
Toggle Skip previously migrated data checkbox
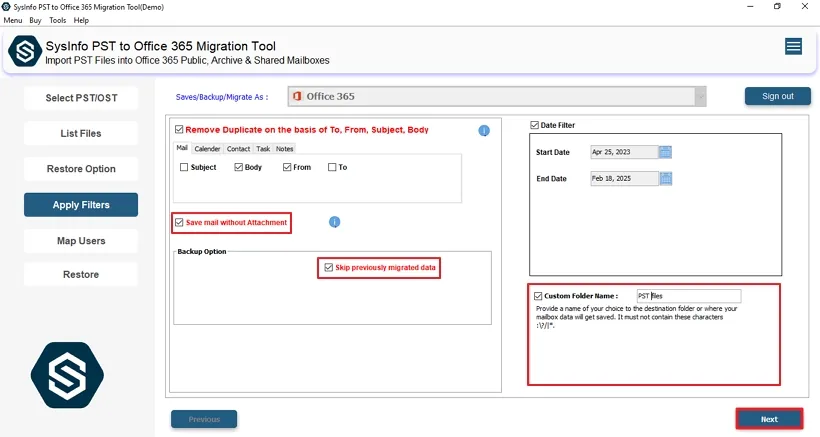click(328, 268)
